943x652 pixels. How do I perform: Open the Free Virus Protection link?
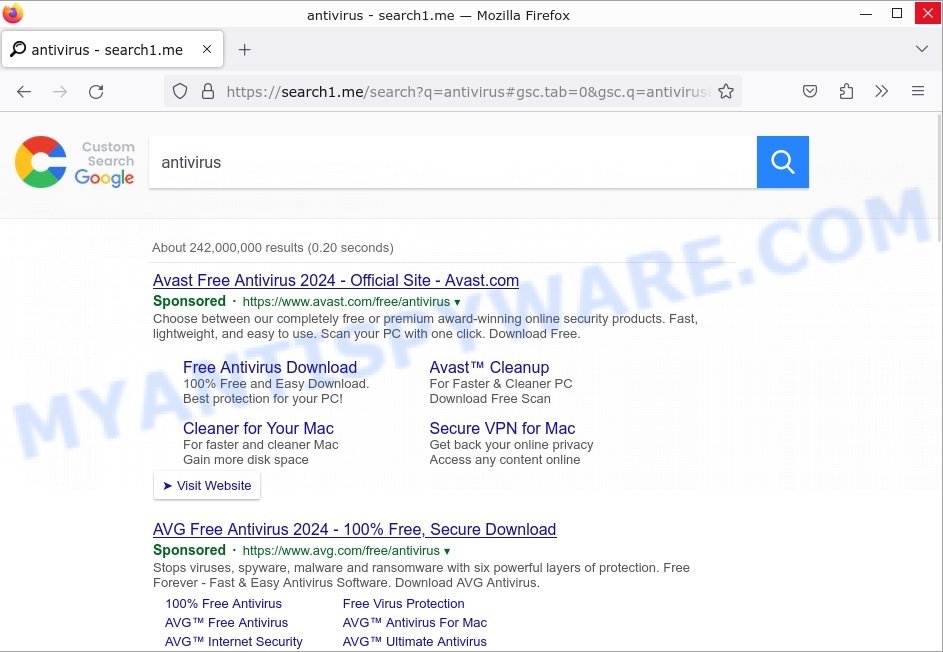[x=404, y=603]
